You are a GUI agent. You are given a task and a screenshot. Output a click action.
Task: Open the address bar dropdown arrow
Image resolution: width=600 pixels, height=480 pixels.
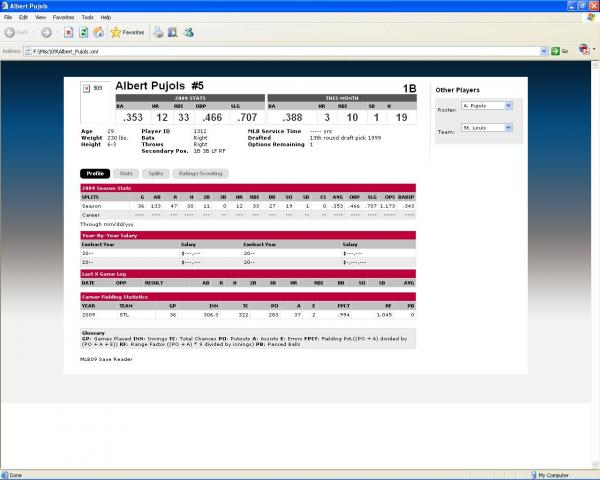[x=544, y=51]
